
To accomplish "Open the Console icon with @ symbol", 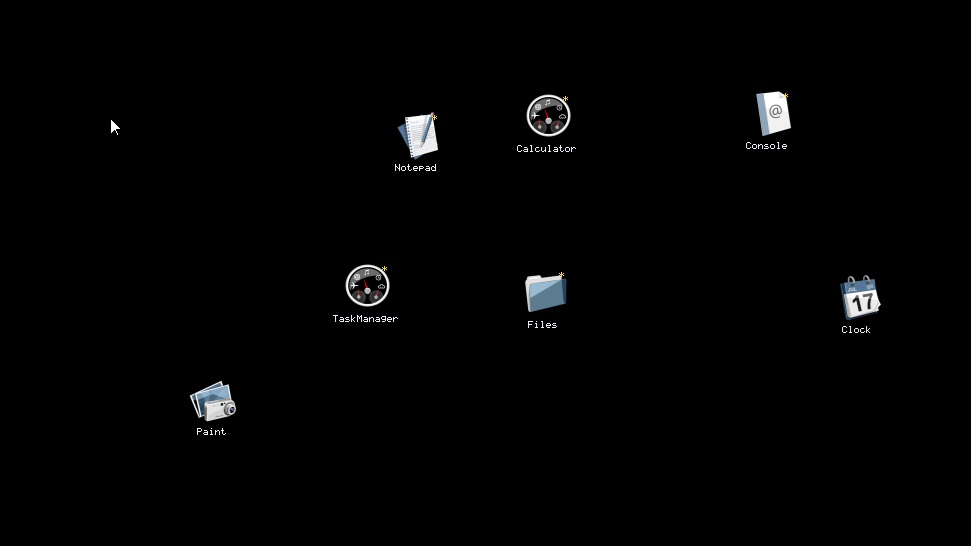I will [x=773, y=113].
